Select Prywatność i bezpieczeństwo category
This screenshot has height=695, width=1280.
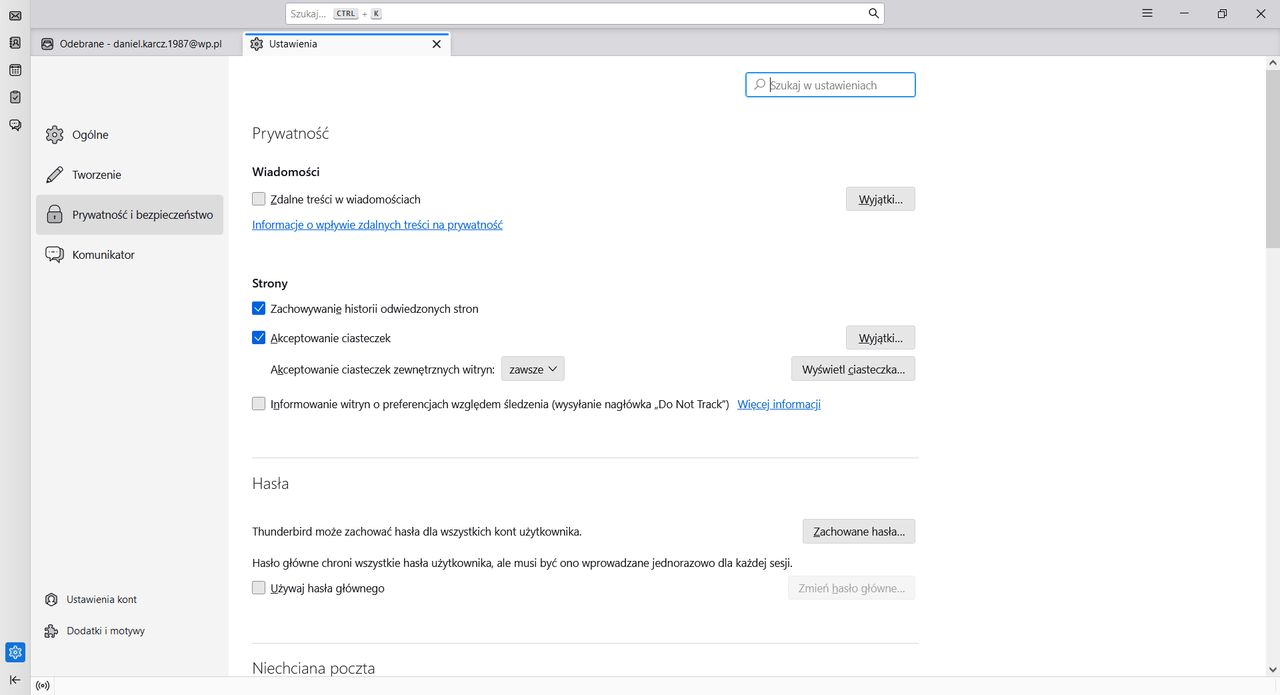pos(129,215)
